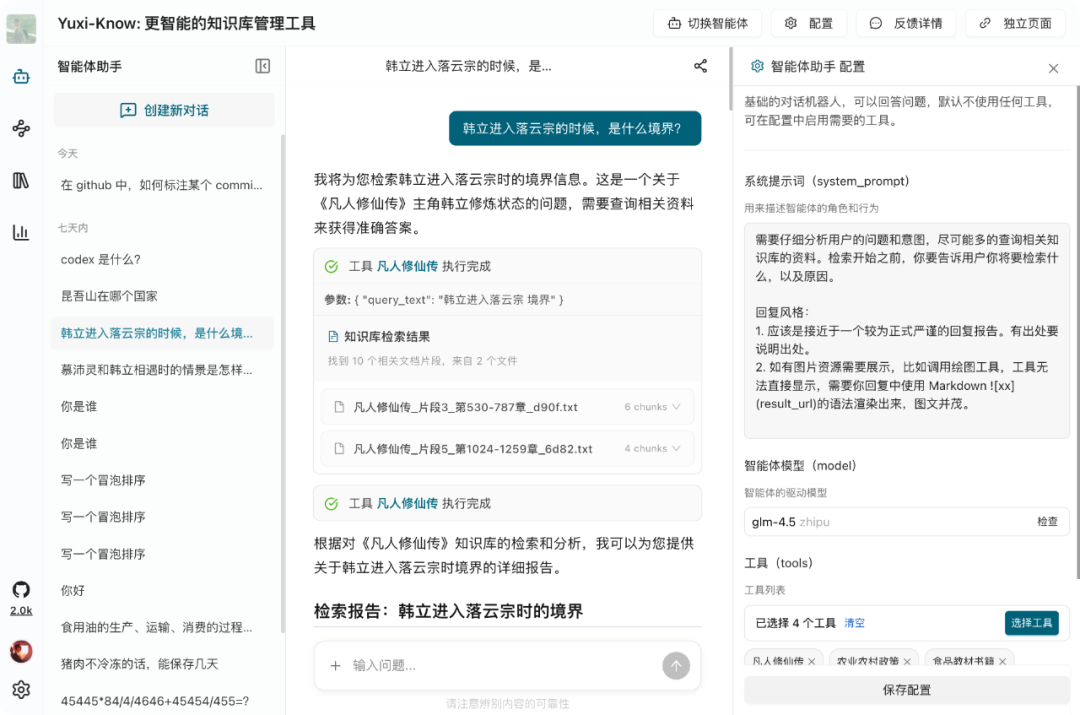Open the robot assistant icon in left sidebar

[21, 75]
